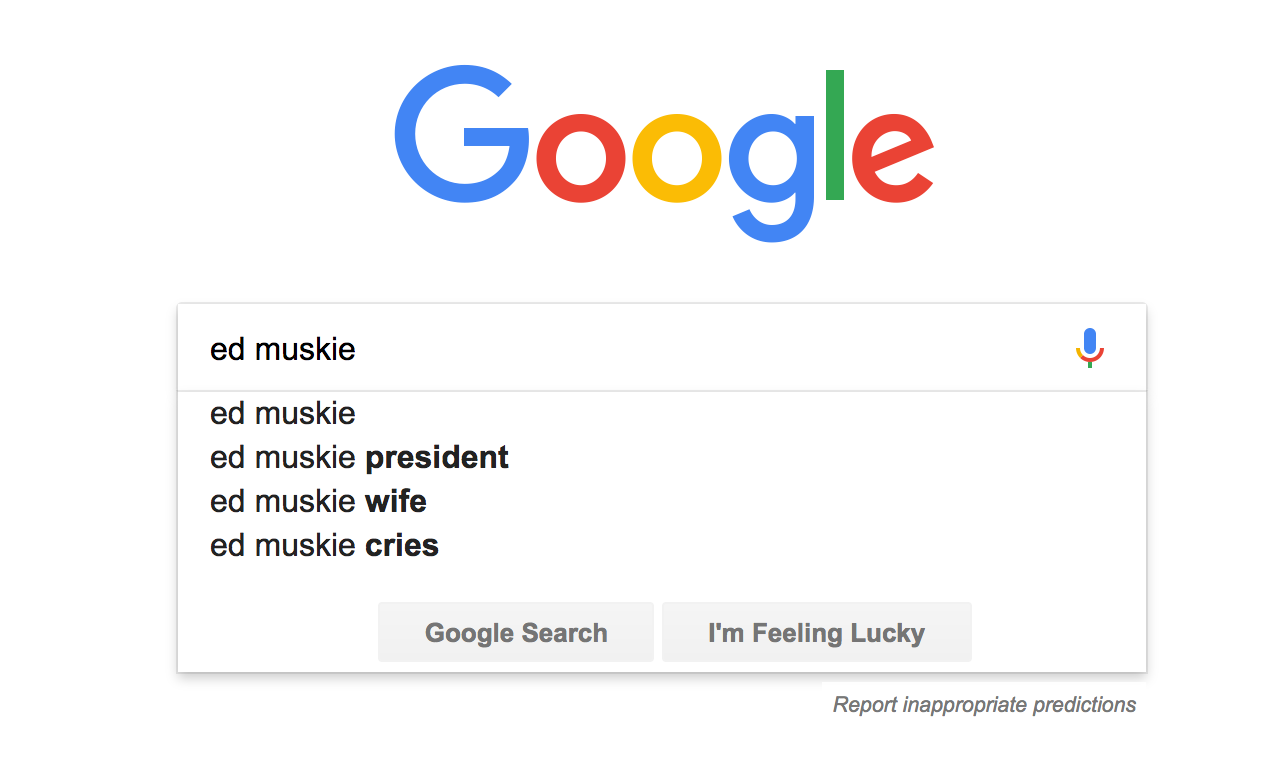Open the Report inappropriate predictions link
This screenshot has height=782, width=1274.
click(x=984, y=705)
